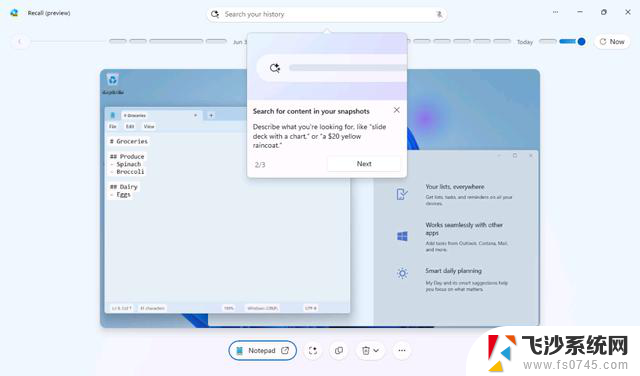
Task: Click the sparkle search icon in popup illustration
Action: [275, 68]
